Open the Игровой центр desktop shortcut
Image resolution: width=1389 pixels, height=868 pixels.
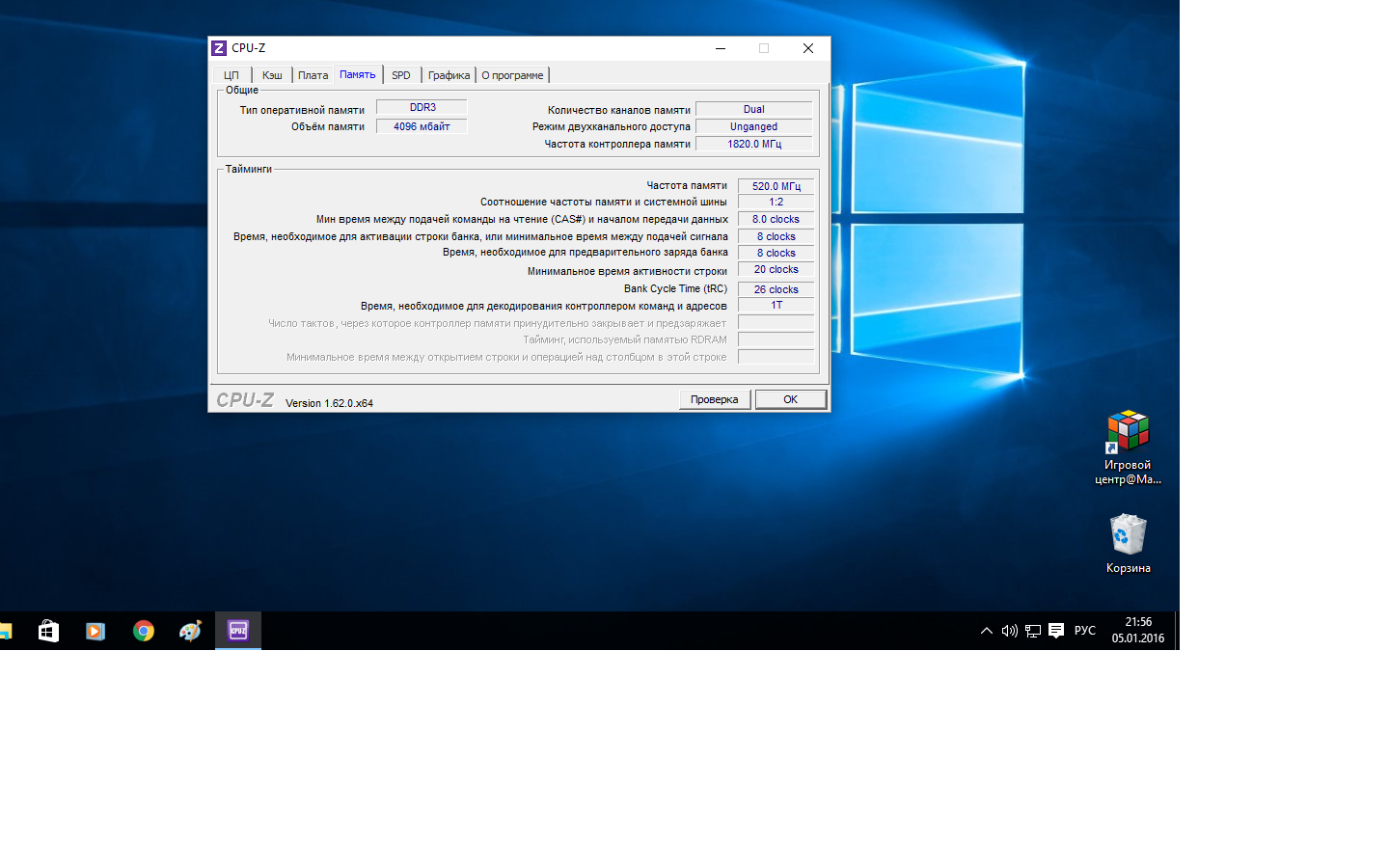(1128, 446)
